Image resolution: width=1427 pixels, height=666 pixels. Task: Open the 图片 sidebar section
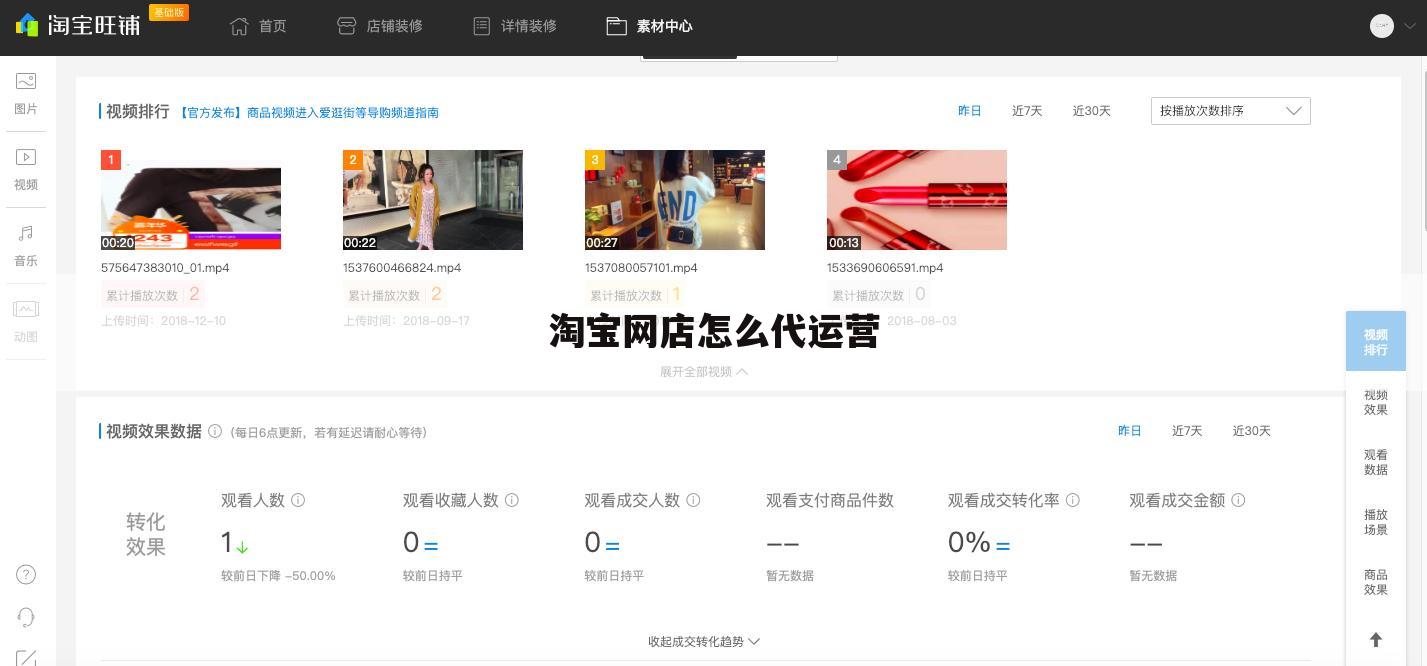pyautogui.click(x=26, y=94)
